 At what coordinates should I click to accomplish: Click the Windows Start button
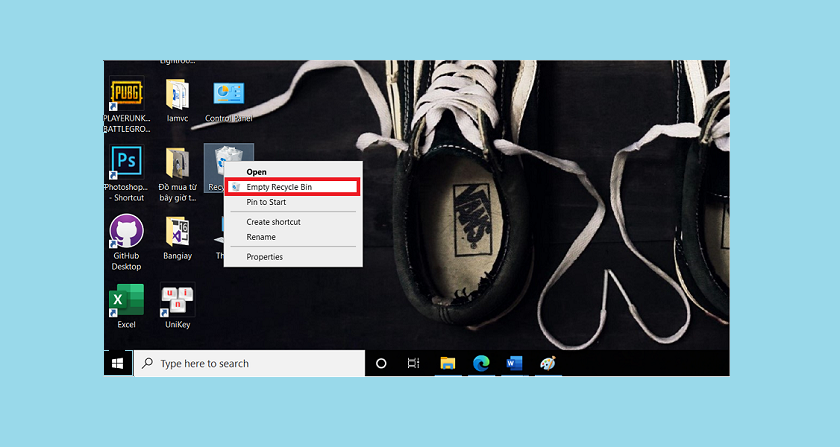pos(117,364)
